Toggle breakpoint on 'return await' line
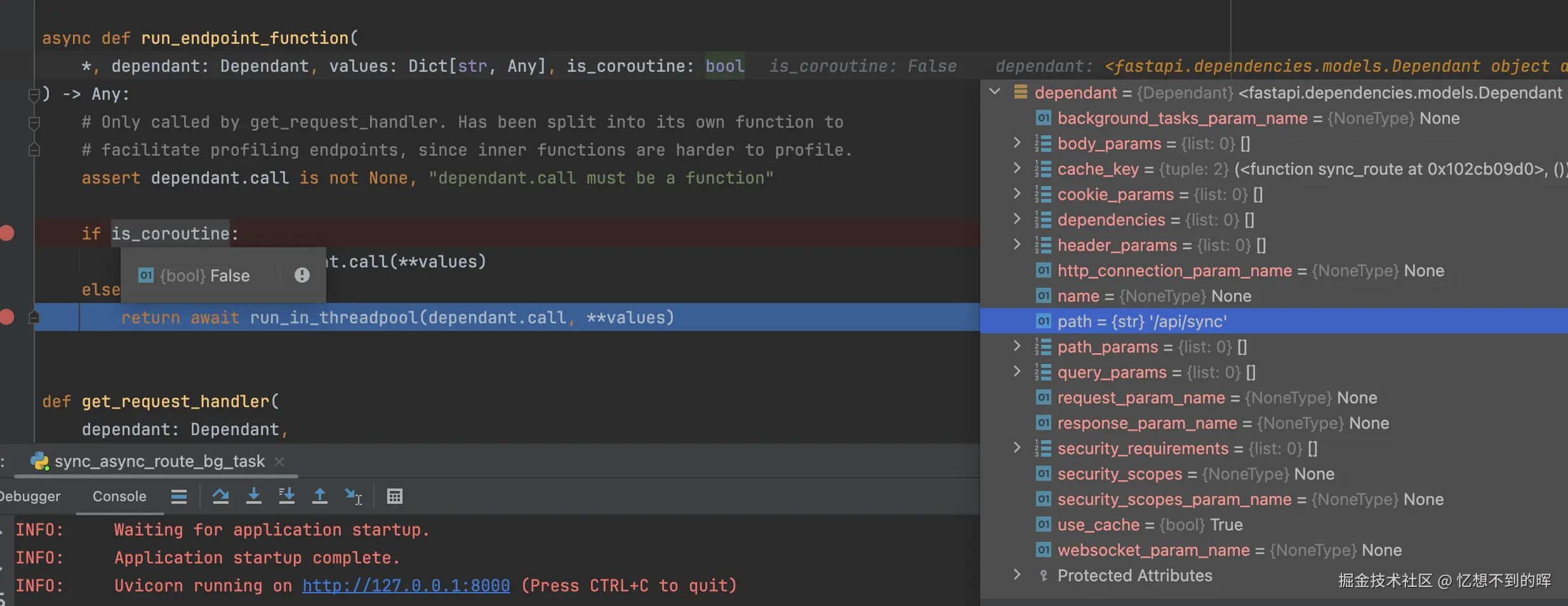Viewport: 1568px width, 606px height. (8, 317)
